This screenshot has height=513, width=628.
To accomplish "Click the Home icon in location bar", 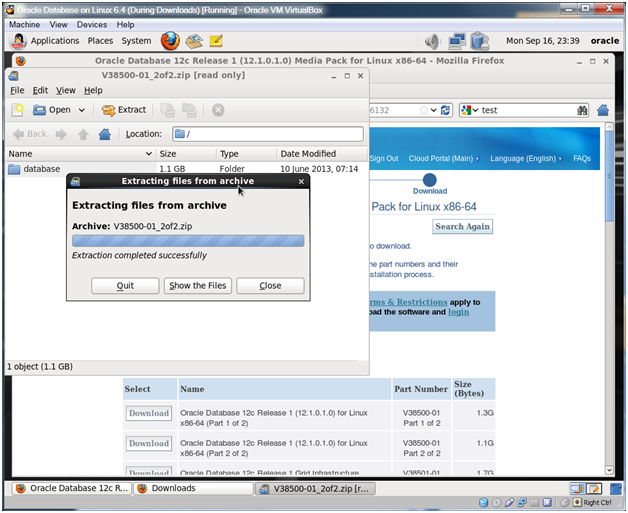I will (105, 134).
